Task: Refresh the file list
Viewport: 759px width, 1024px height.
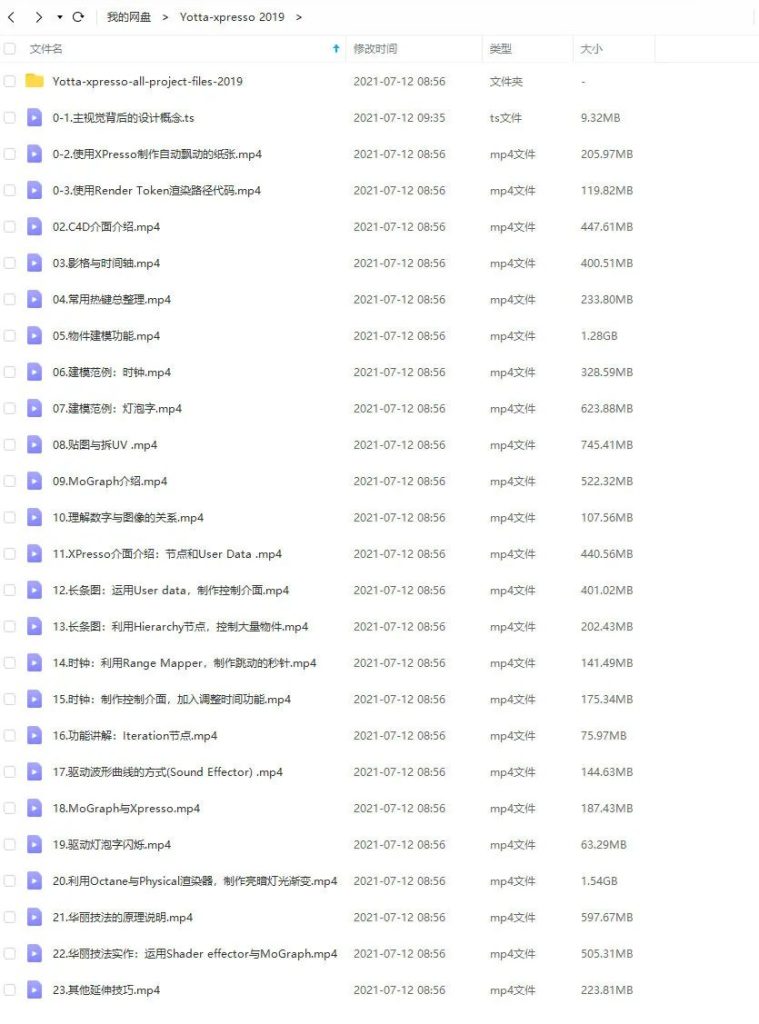Action: click(78, 17)
